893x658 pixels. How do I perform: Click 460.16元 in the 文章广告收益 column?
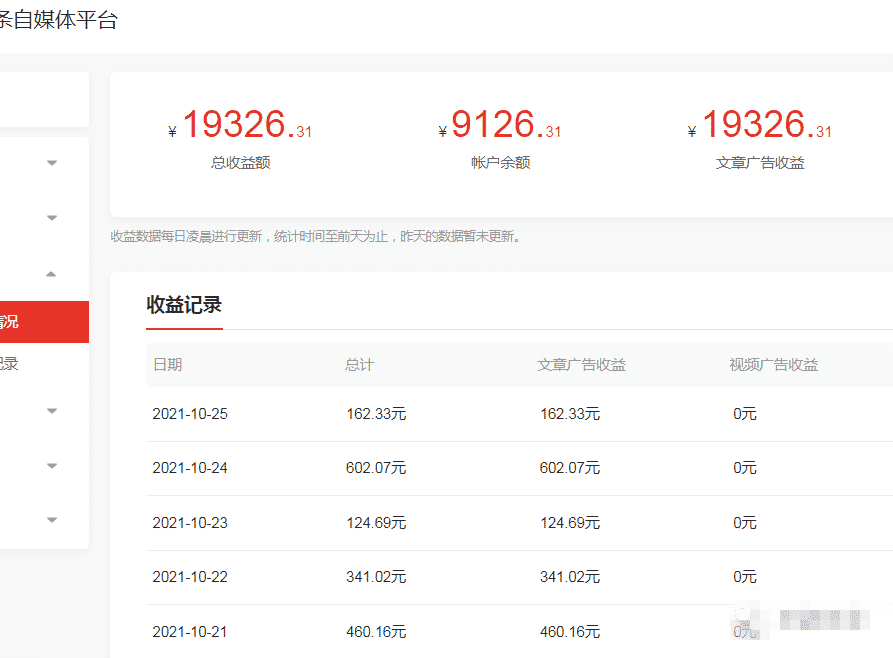coord(570,631)
